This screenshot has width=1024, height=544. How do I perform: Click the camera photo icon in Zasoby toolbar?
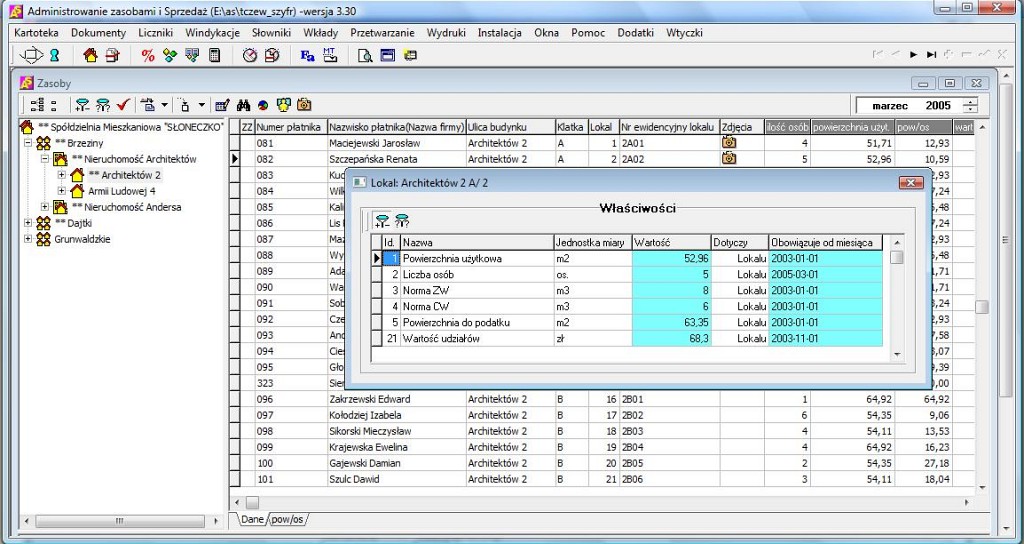click(304, 104)
